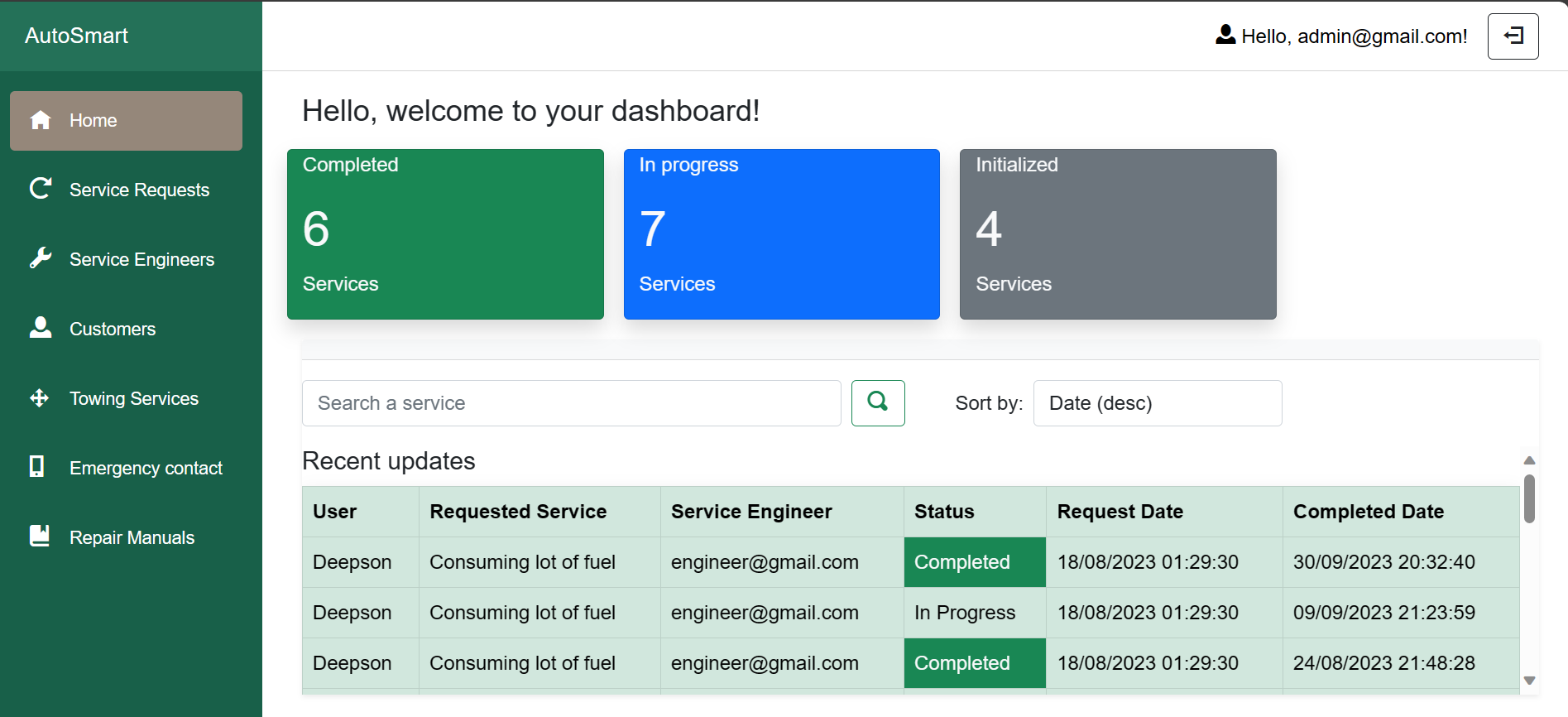1568x717 pixels.
Task: Click the Repair Manuals book icon
Action: pos(40,536)
